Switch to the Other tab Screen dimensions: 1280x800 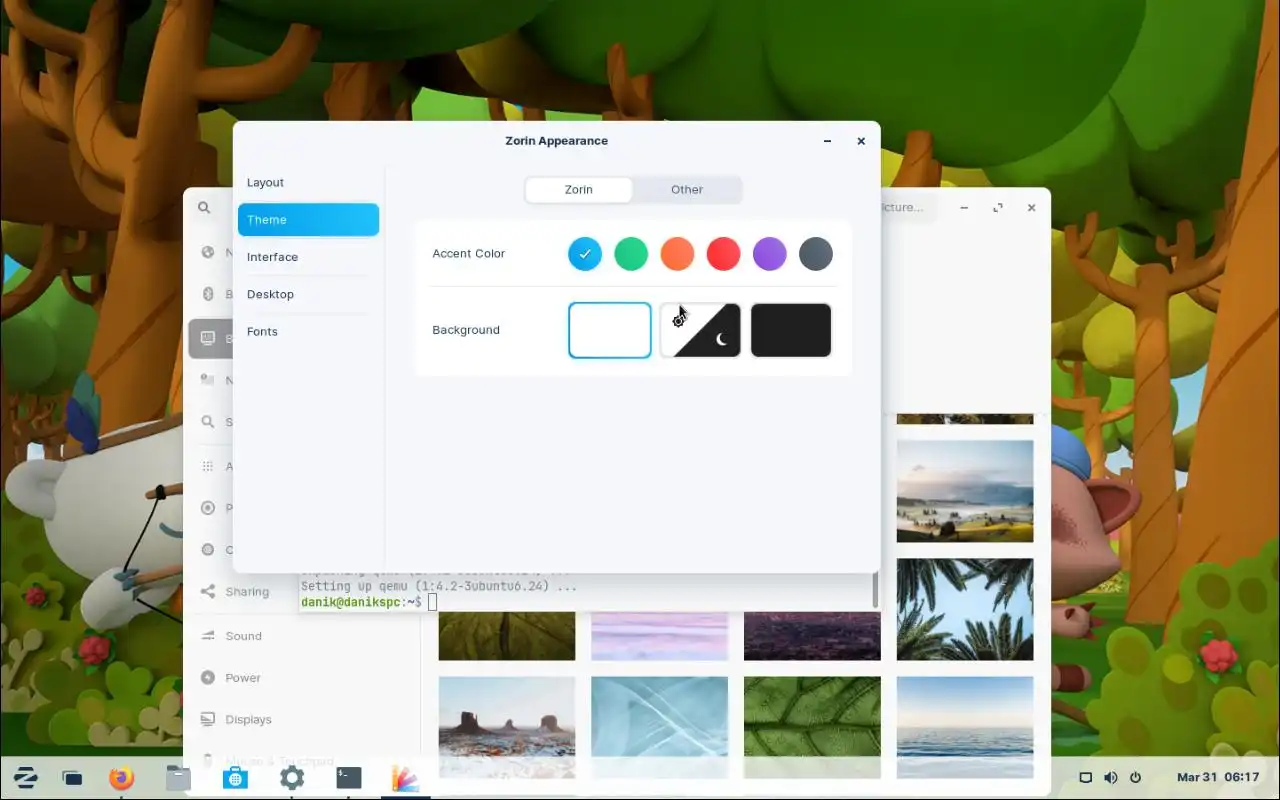(x=687, y=190)
